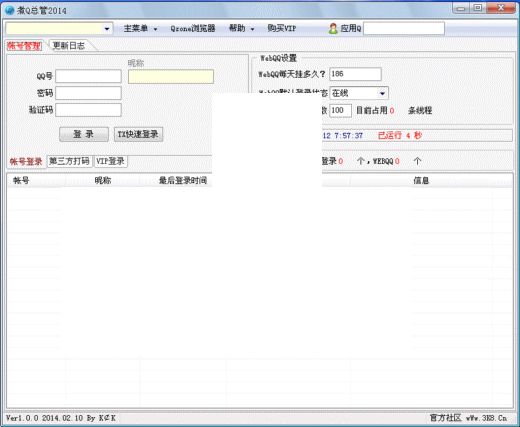Viewport: 520px width, 427px height.
Task: Open the 主菜单 menu
Action: click(140, 29)
